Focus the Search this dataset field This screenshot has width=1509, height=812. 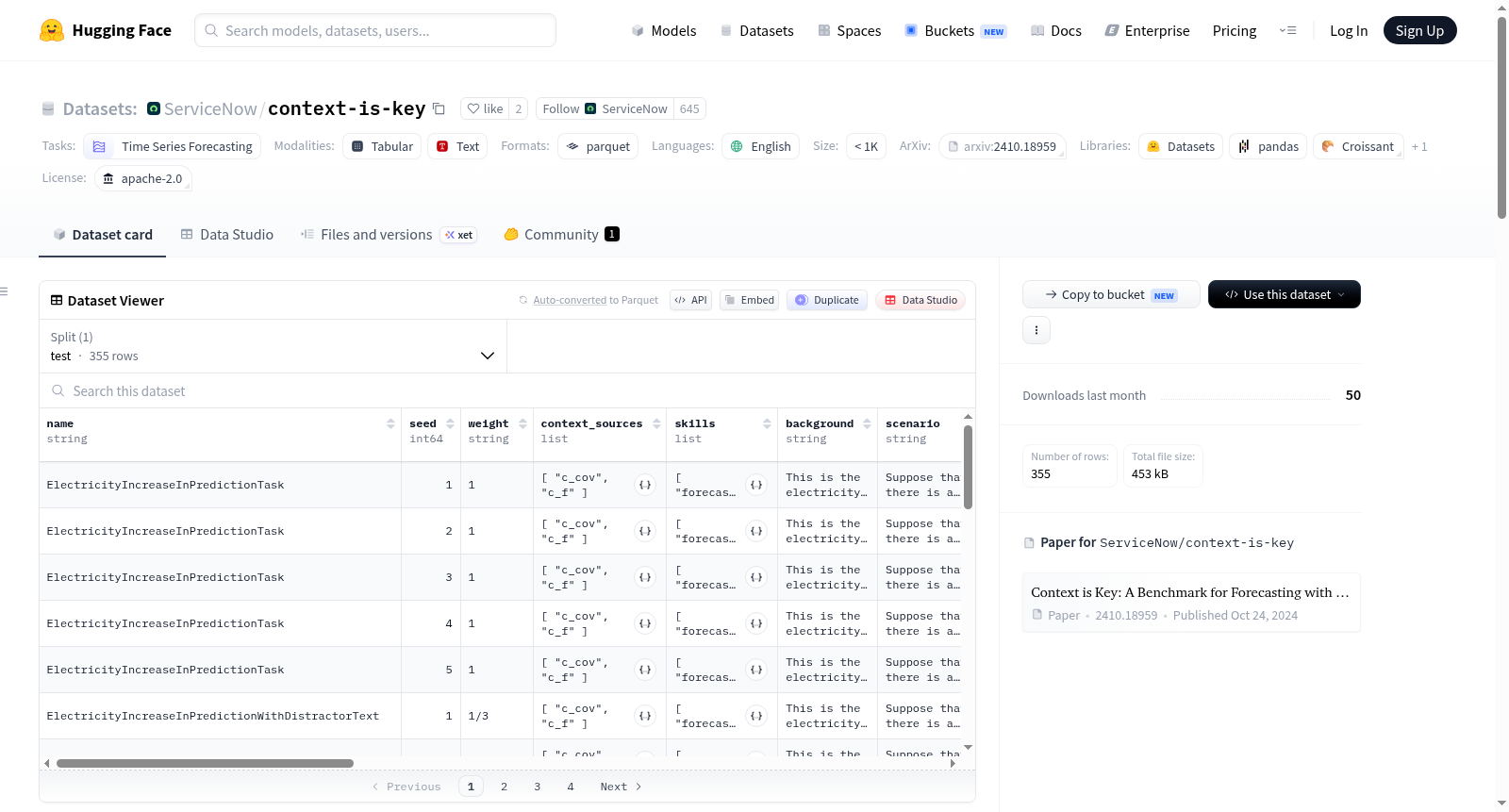pos(507,391)
